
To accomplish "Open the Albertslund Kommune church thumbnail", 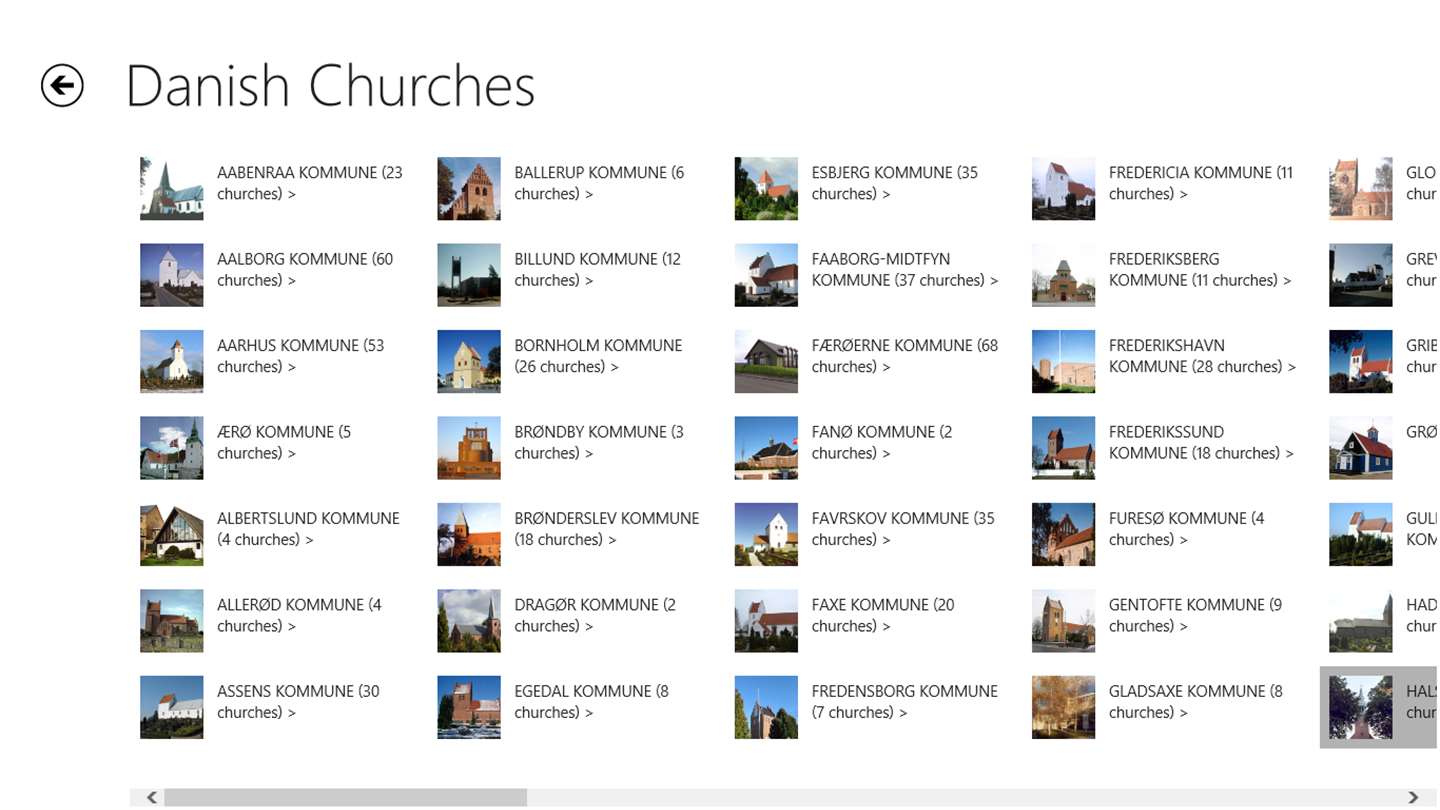I will click(x=172, y=535).
